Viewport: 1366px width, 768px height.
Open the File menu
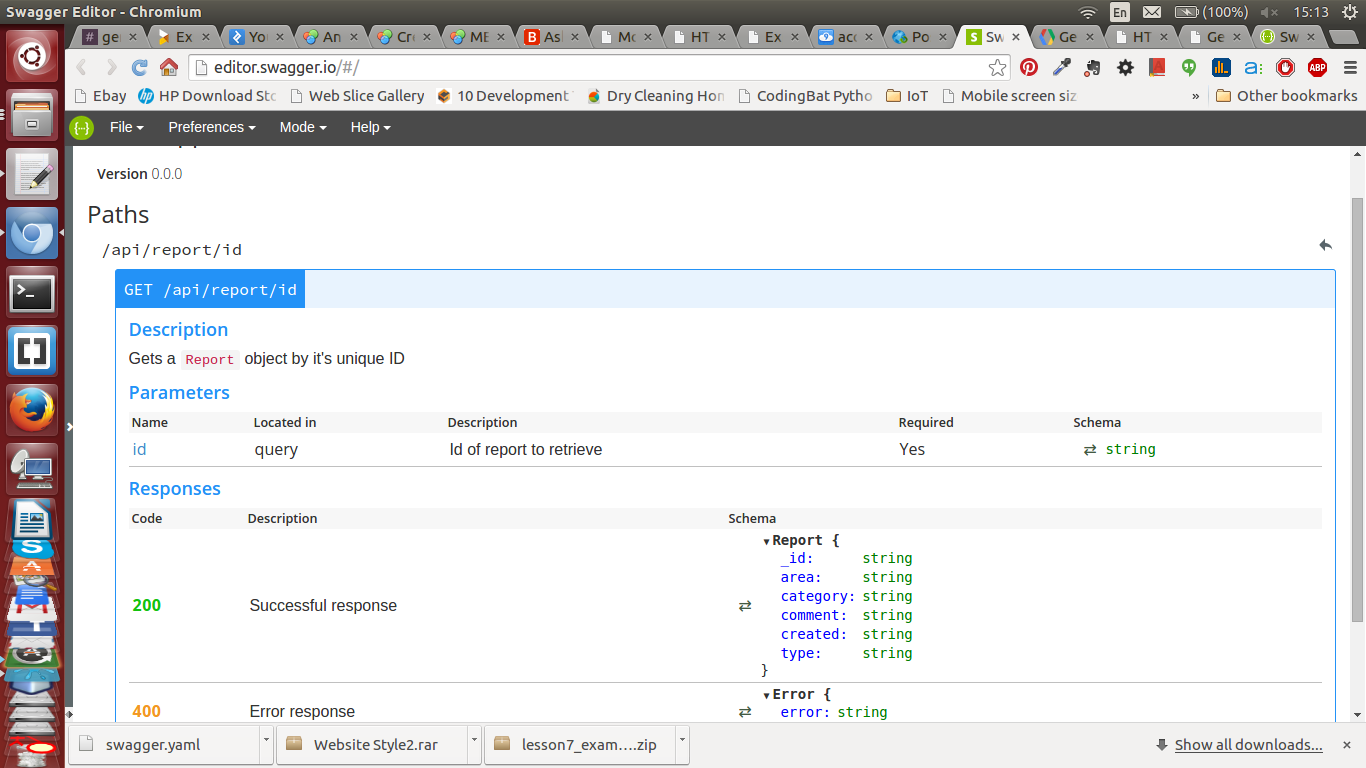pyautogui.click(x=127, y=127)
